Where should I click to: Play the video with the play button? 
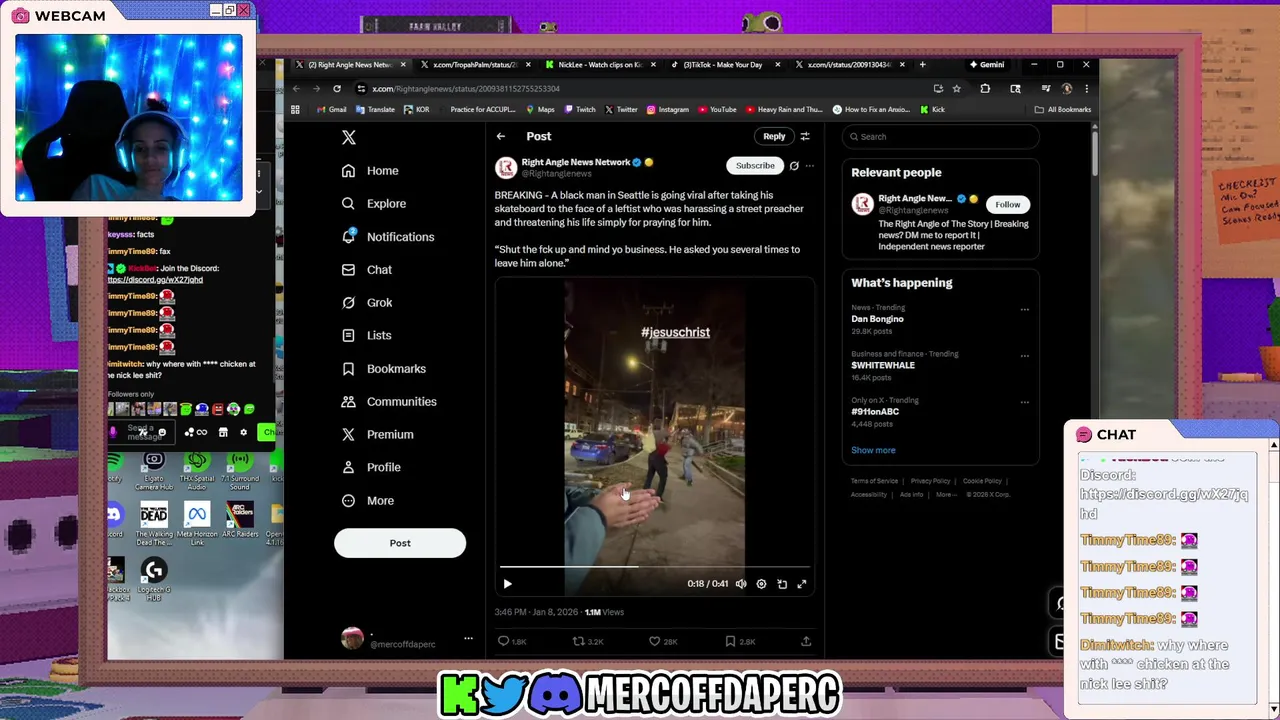click(x=507, y=584)
